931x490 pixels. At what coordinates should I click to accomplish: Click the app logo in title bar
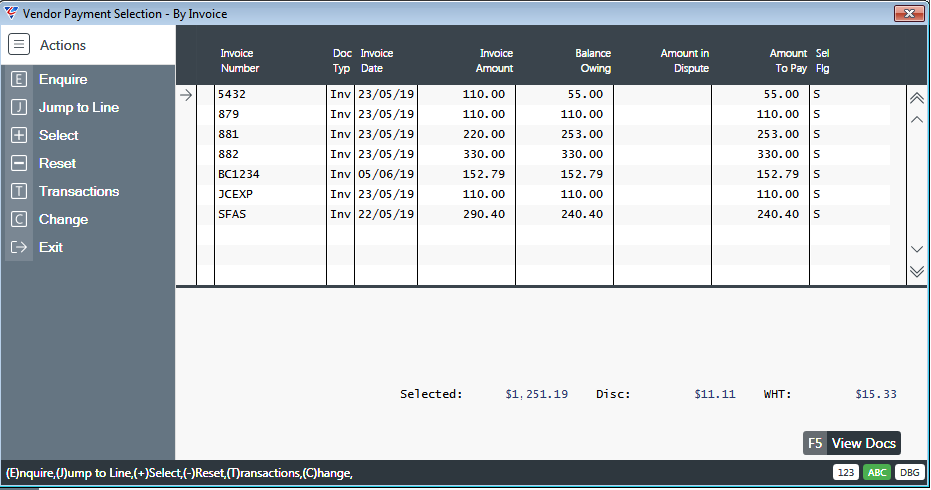[11, 13]
